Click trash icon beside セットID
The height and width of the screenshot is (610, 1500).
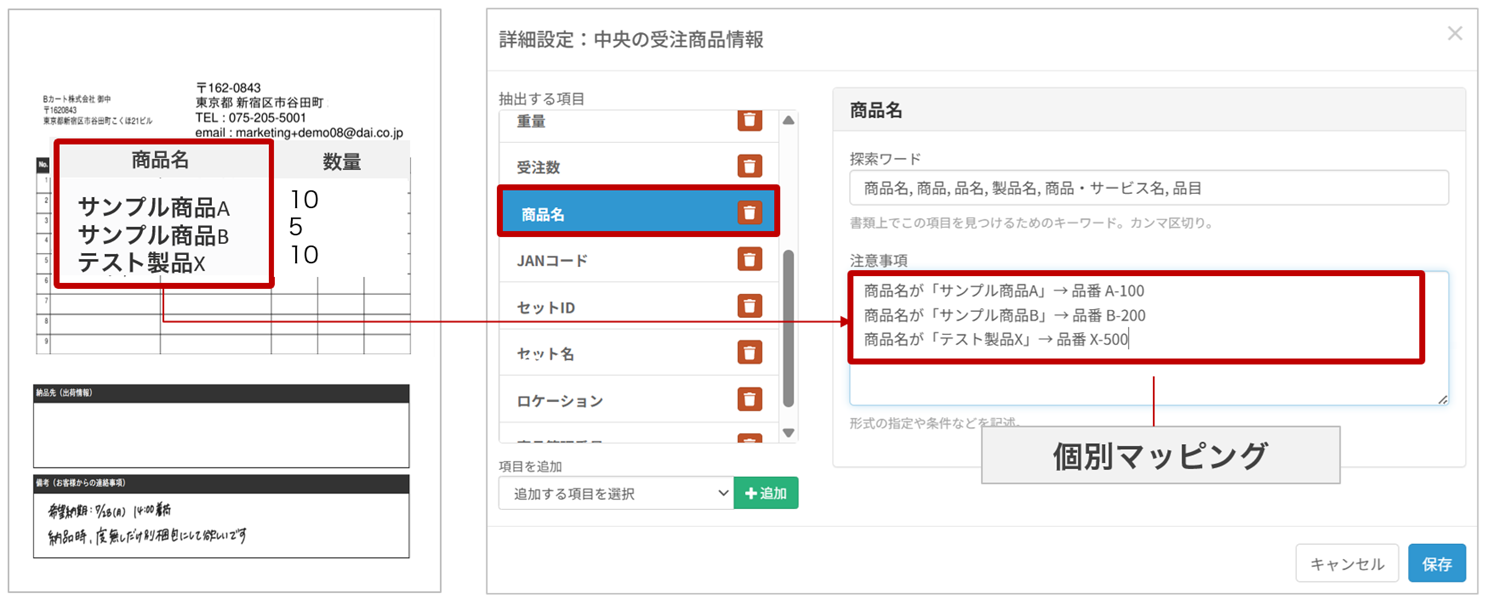pos(750,306)
